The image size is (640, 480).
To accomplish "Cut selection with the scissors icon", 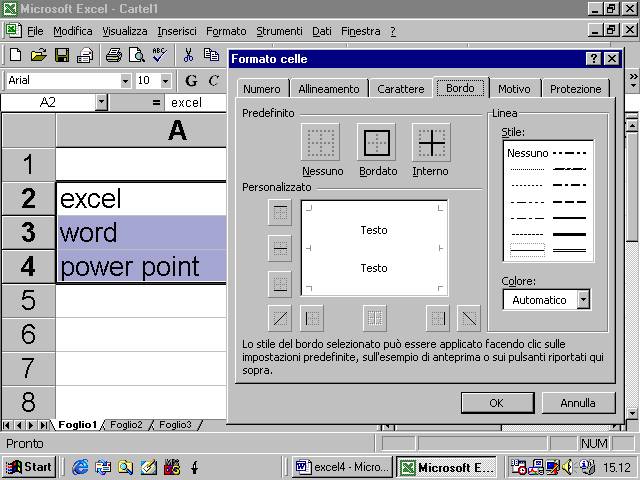I will click(x=188, y=55).
